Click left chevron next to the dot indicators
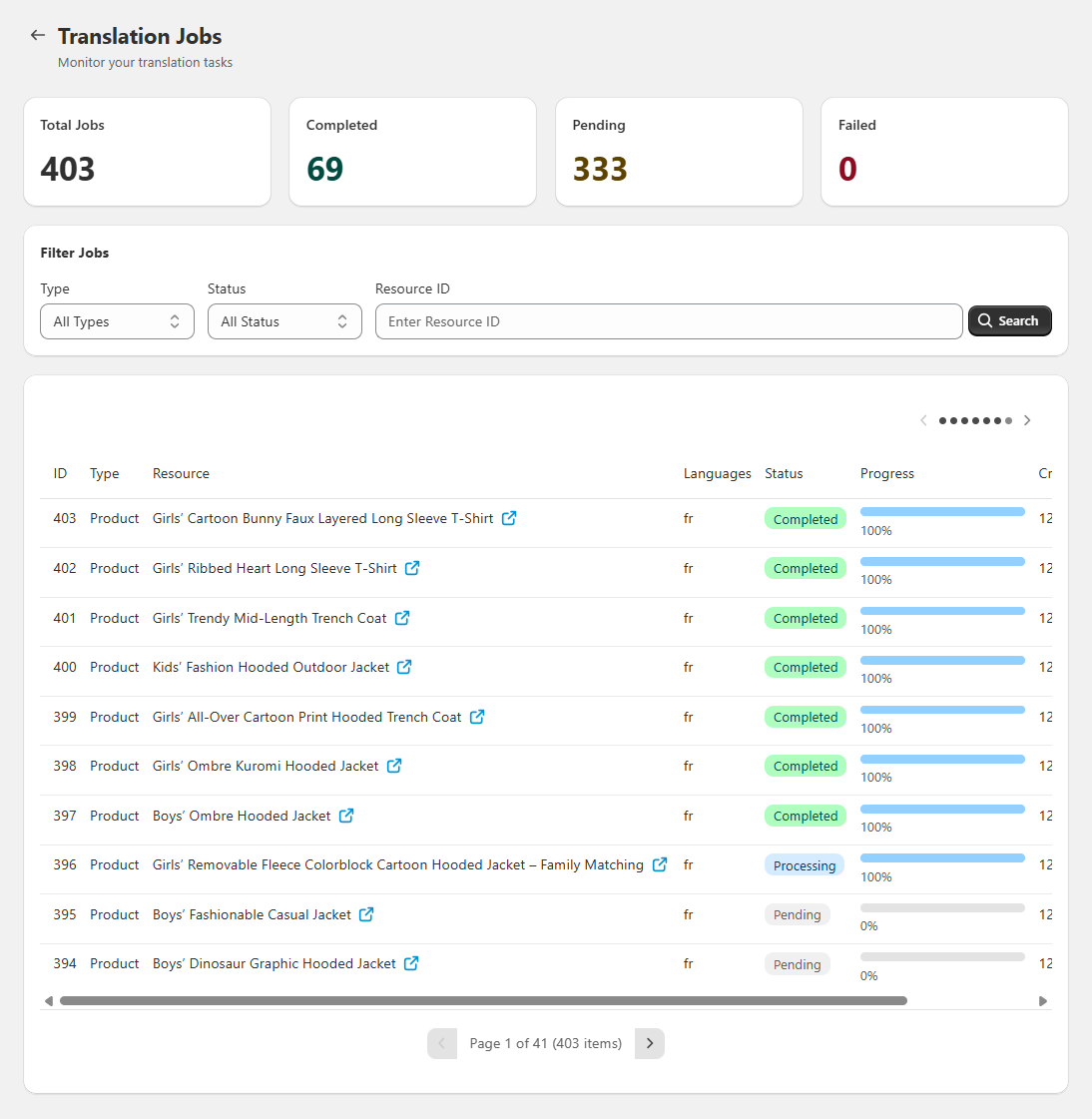The image size is (1092, 1119). [923, 420]
